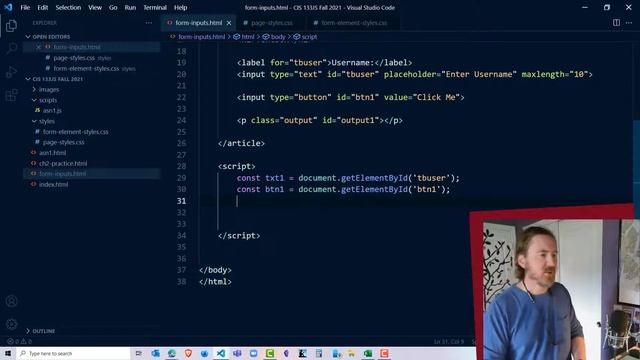
Task: Click the html breadcrumb segment
Action: click(x=244, y=37)
